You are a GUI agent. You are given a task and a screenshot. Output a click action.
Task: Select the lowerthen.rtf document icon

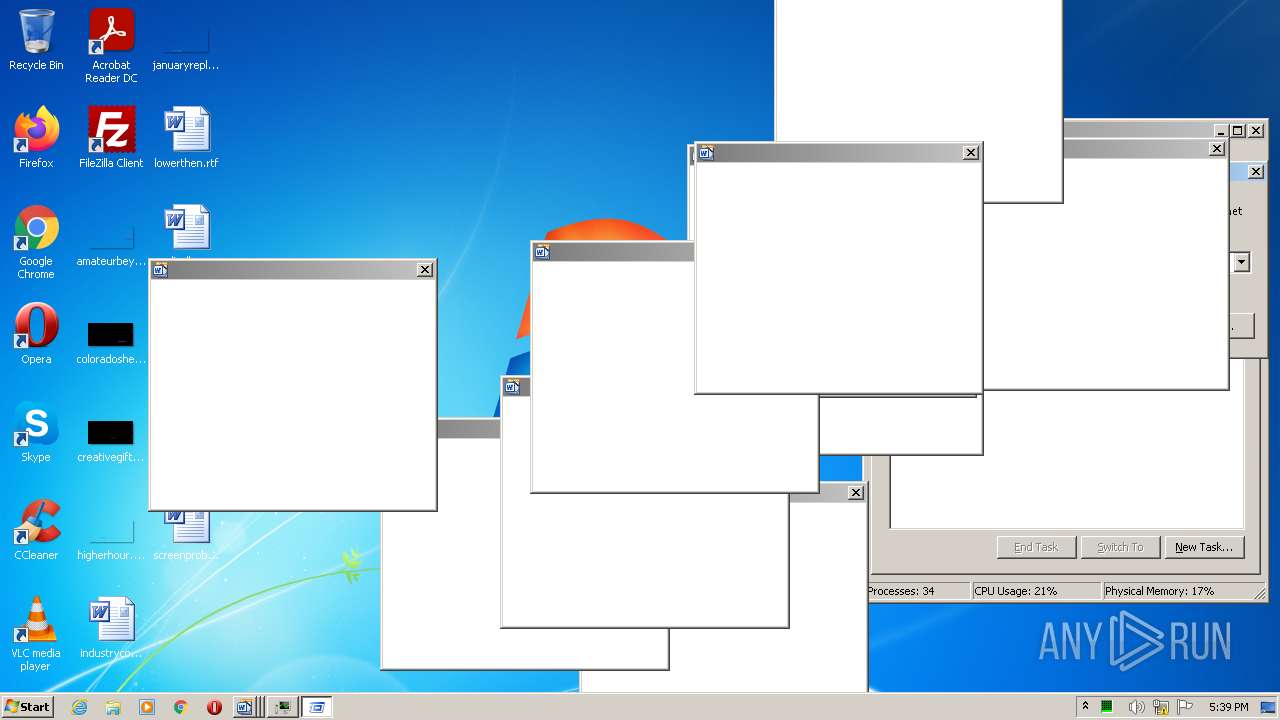coord(186,138)
